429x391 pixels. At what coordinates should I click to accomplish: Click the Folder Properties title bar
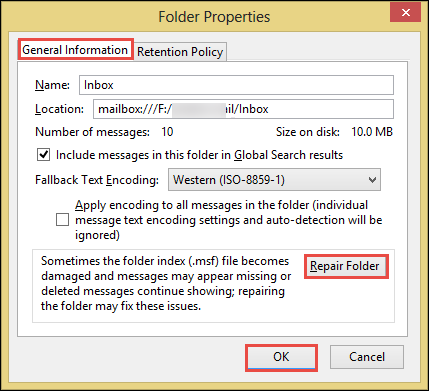click(x=214, y=17)
